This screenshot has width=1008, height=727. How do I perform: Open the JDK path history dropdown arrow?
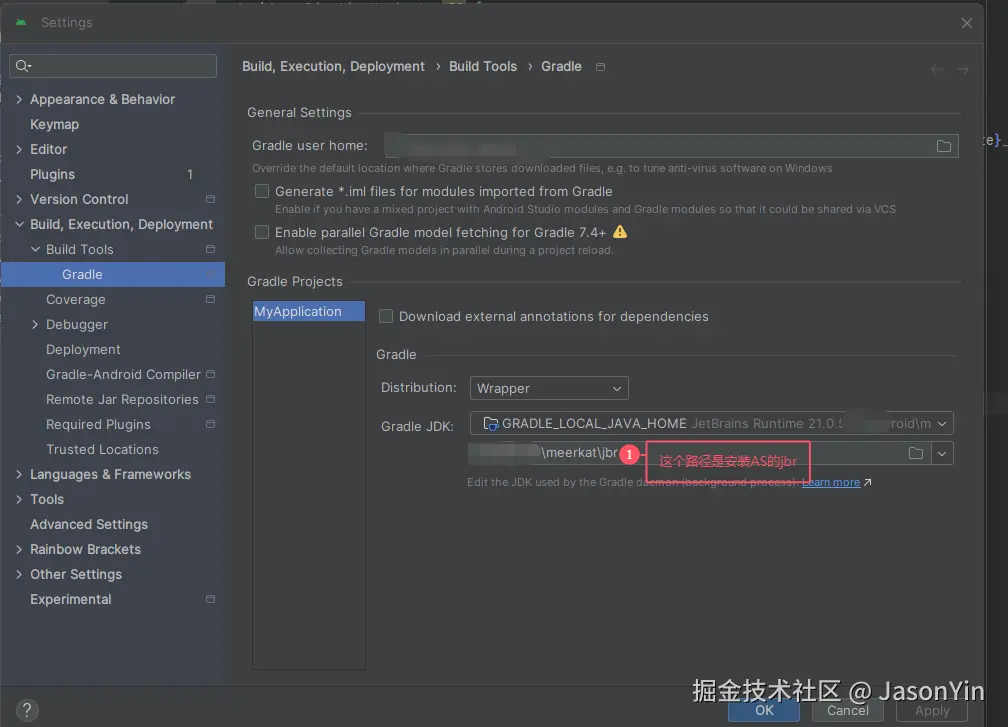coord(942,453)
